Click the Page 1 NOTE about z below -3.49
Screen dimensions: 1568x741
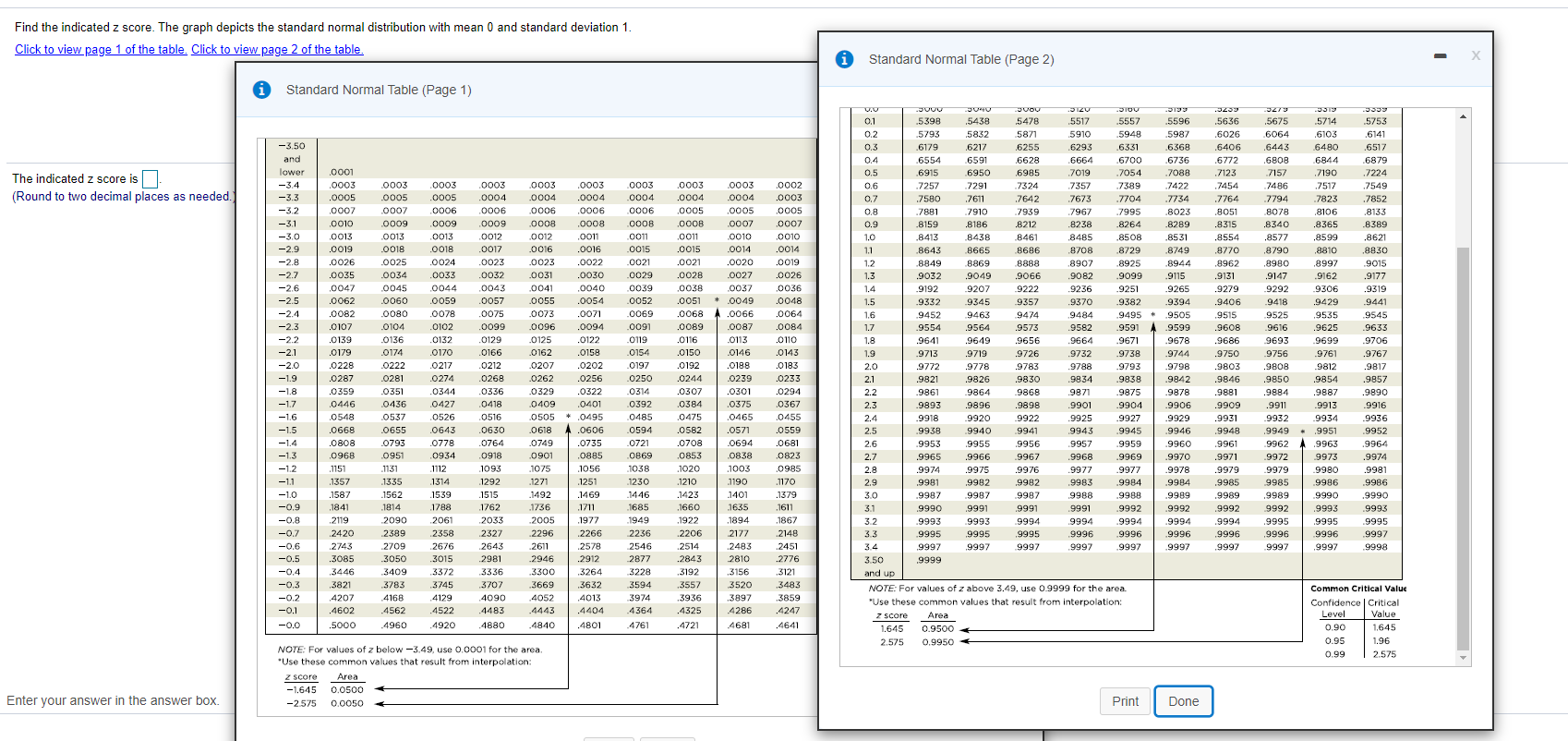tap(410, 650)
